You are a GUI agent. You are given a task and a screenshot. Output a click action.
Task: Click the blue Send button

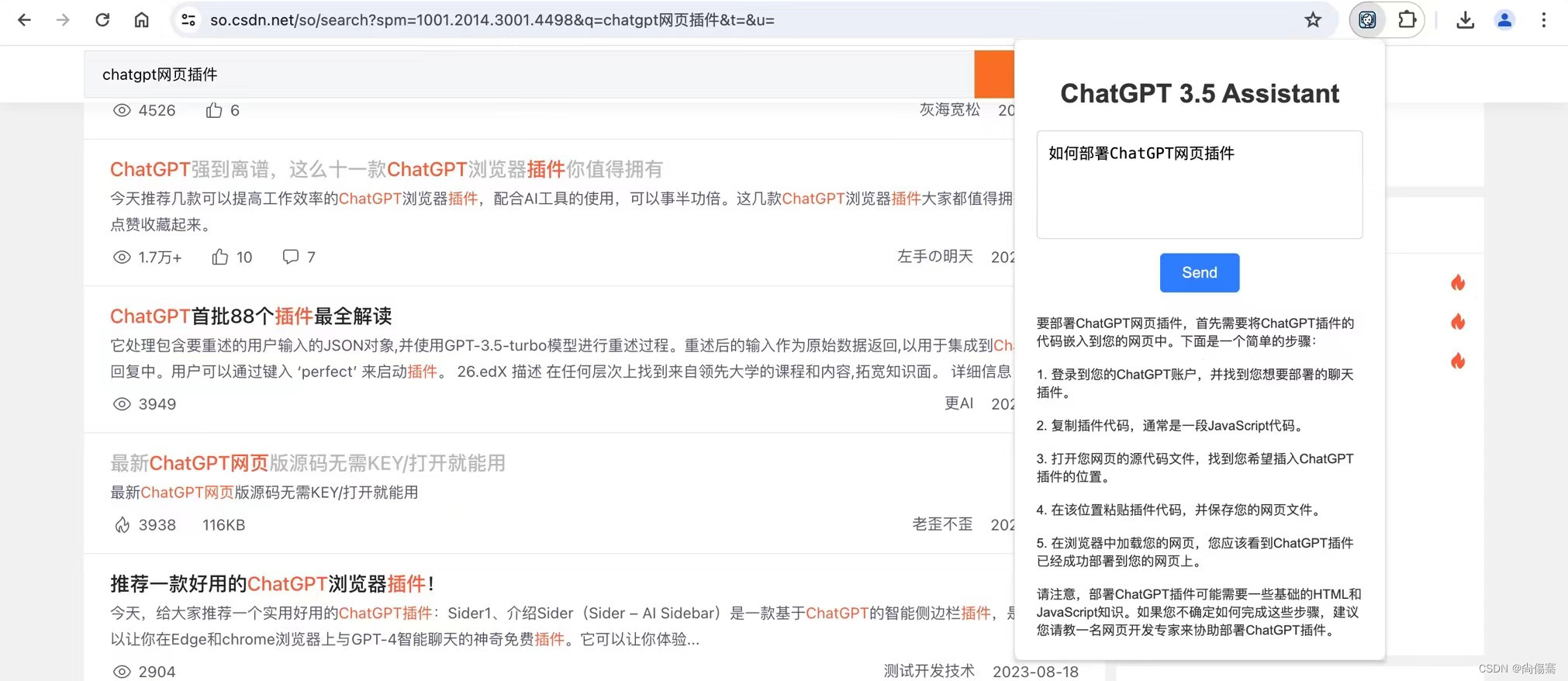[x=1200, y=273]
